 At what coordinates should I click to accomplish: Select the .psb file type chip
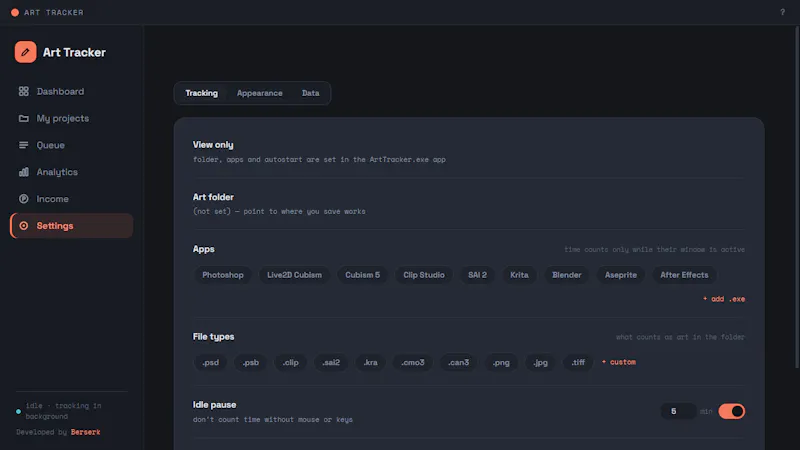[x=251, y=363]
